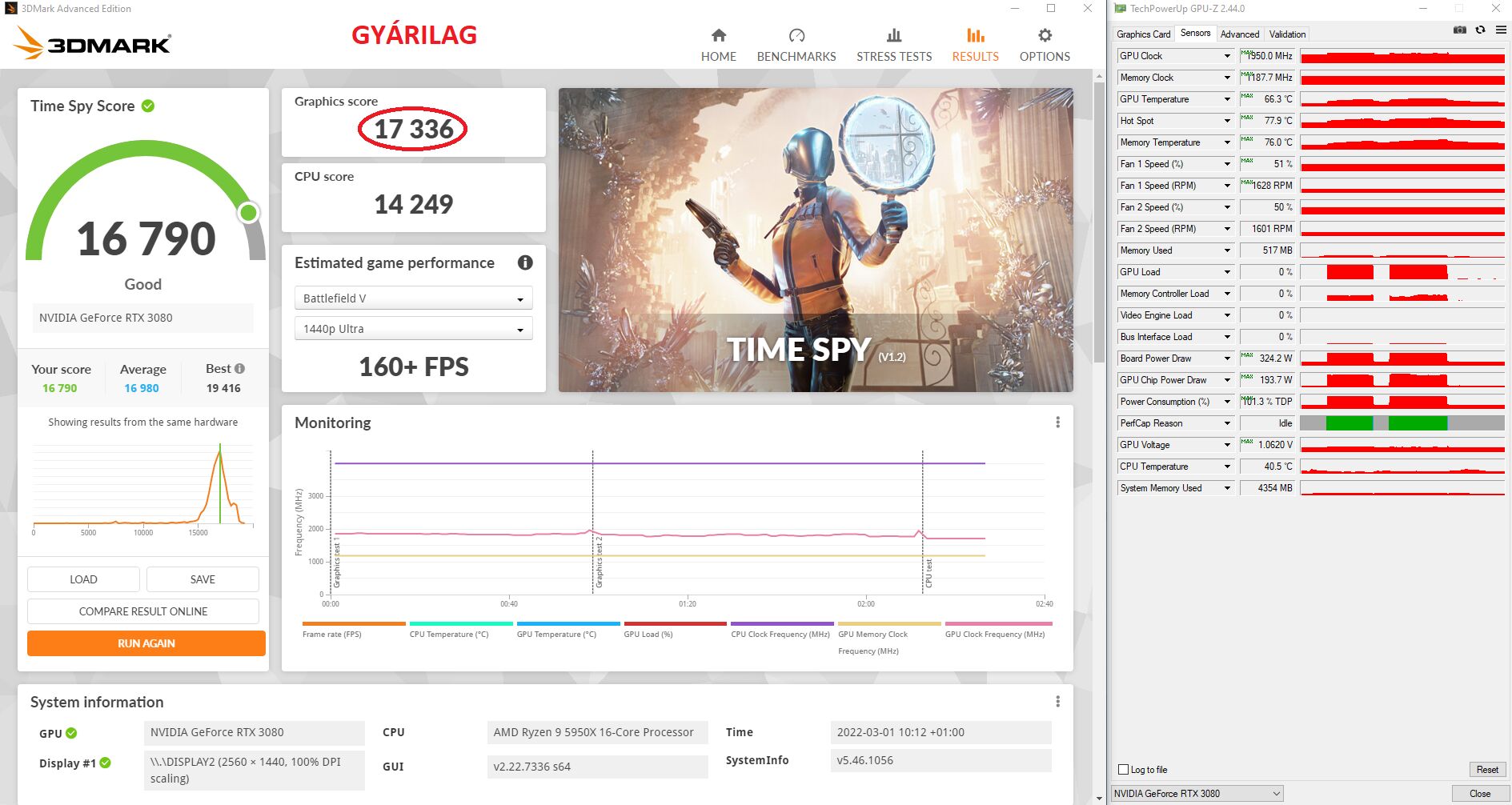Screen dimensions: 1512x805
Task: Open OPTIONS gear in 3DMark
Action: pos(1045,46)
